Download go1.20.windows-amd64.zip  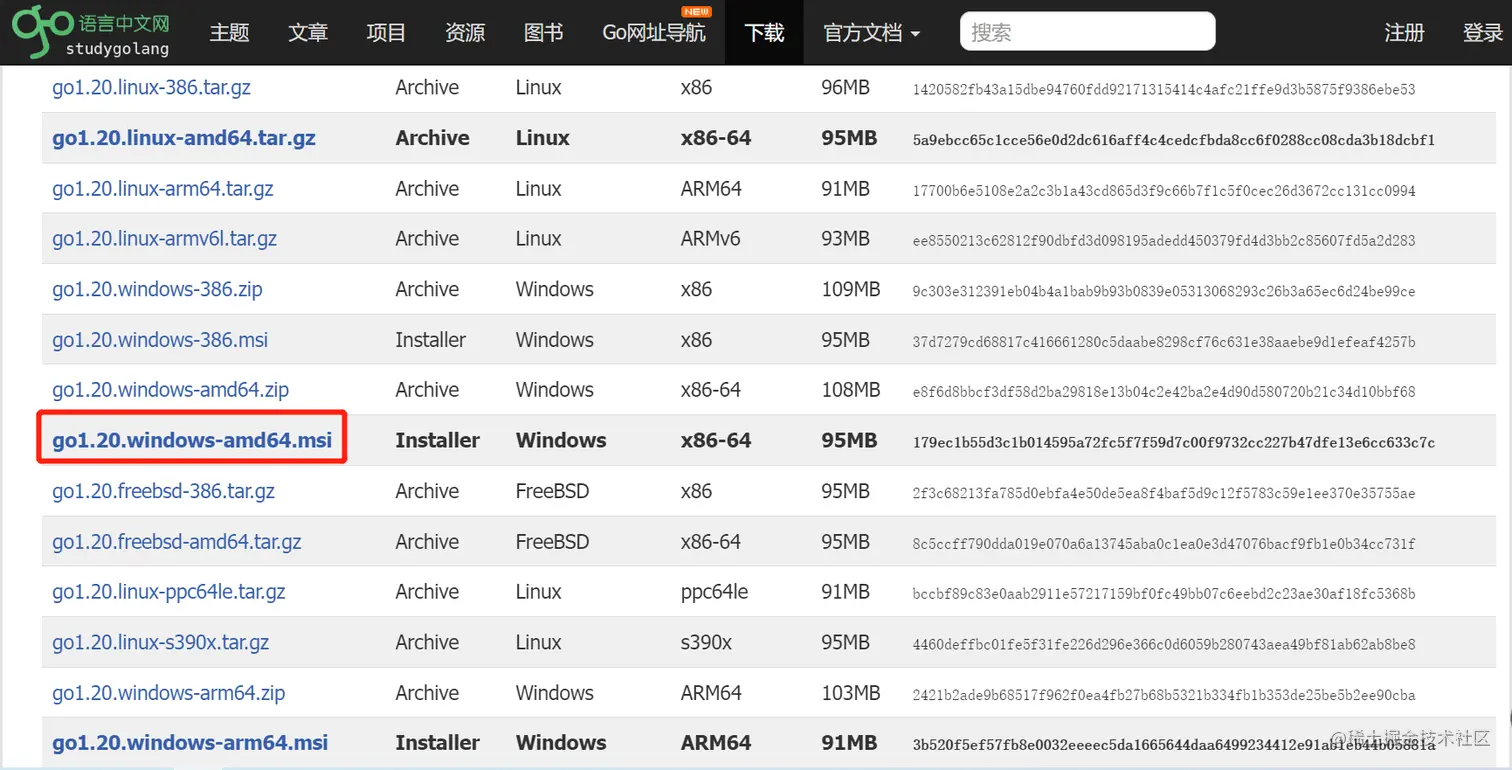coord(170,390)
